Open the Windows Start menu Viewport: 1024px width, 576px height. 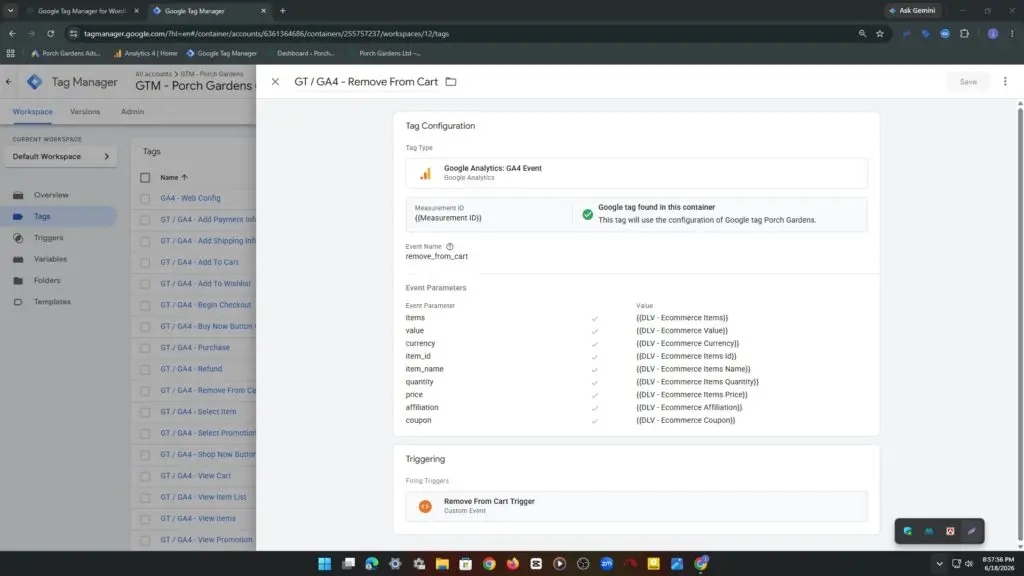coord(325,564)
